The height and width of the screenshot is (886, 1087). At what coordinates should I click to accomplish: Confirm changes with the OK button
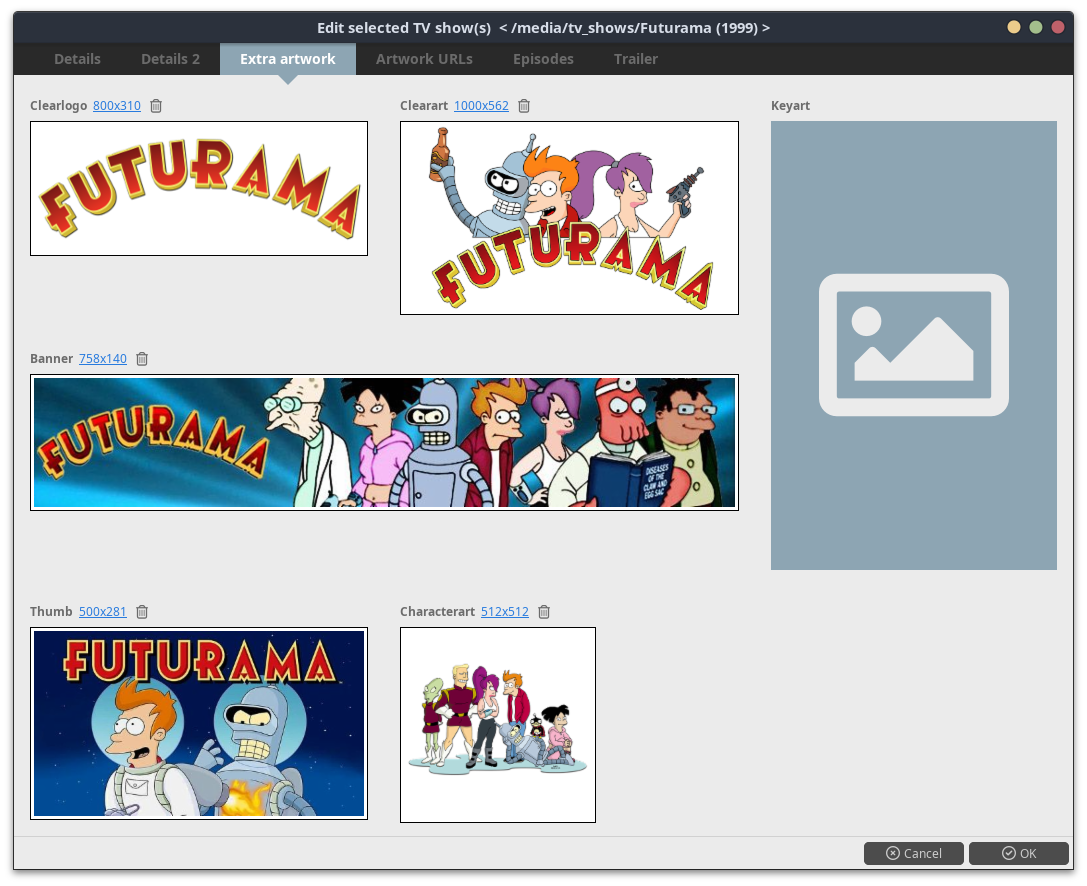click(1019, 853)
